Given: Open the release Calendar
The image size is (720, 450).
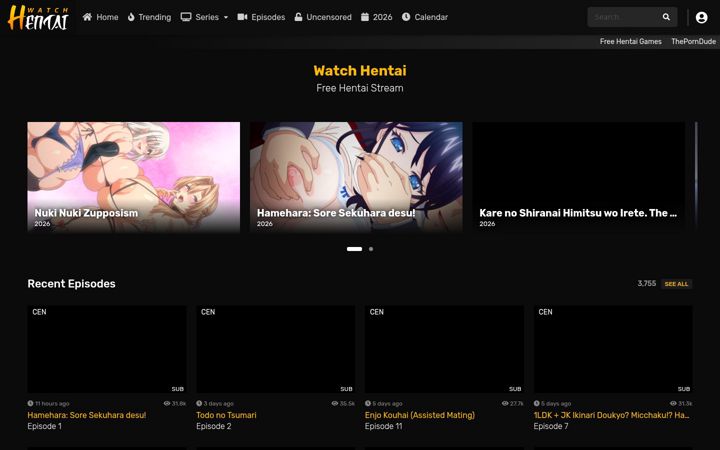Looking at the screenshot, I should [x=425, y=17].
